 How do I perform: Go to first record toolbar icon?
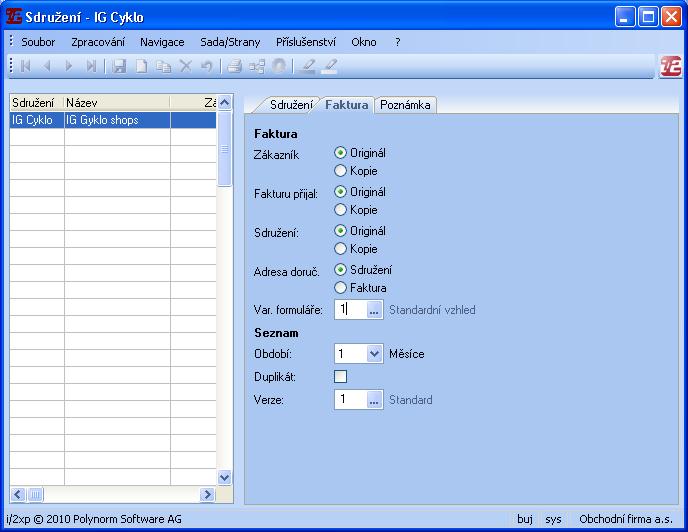coord(26,66)
